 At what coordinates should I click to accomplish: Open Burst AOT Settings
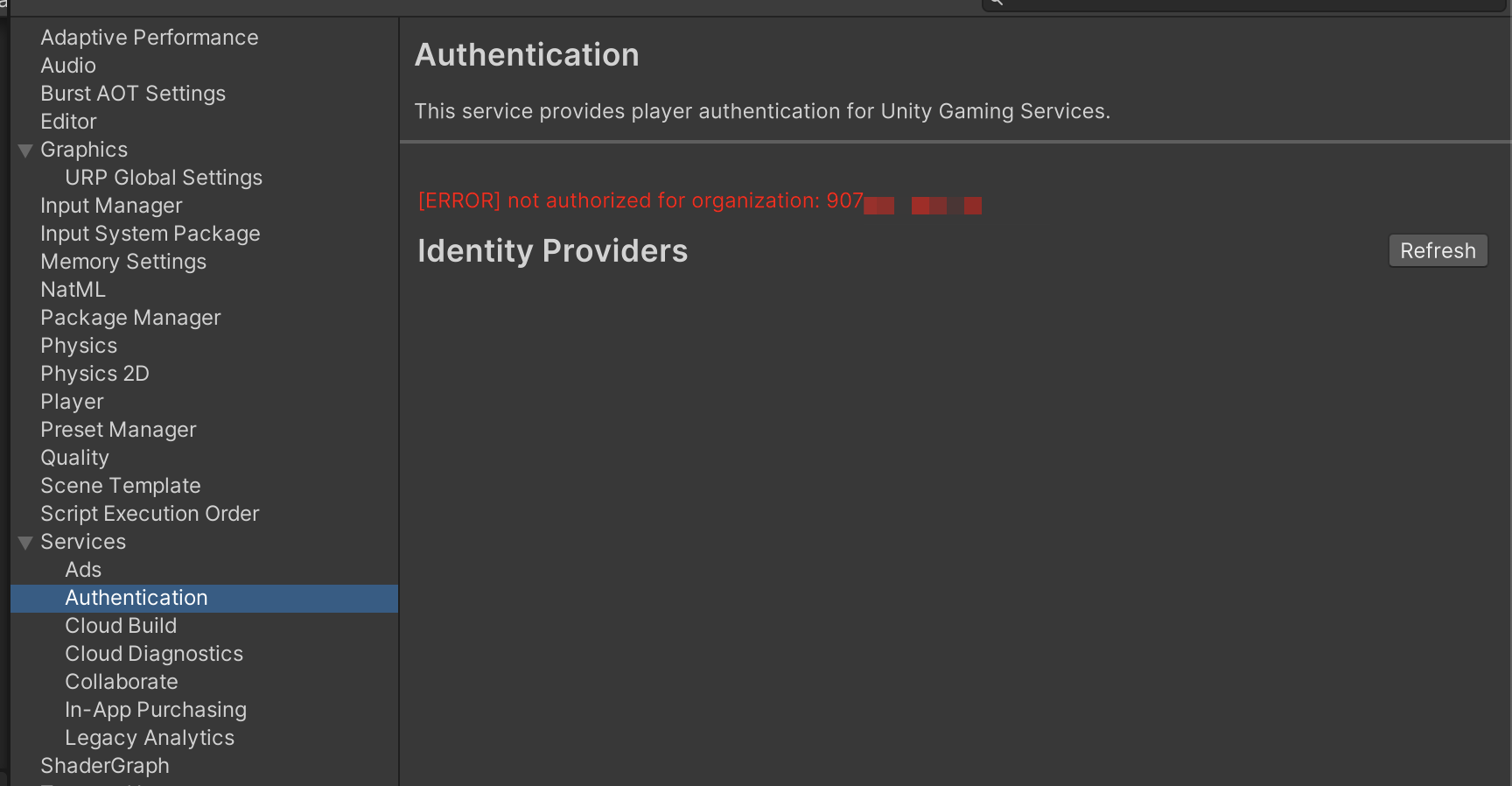(x=133, y=94)
